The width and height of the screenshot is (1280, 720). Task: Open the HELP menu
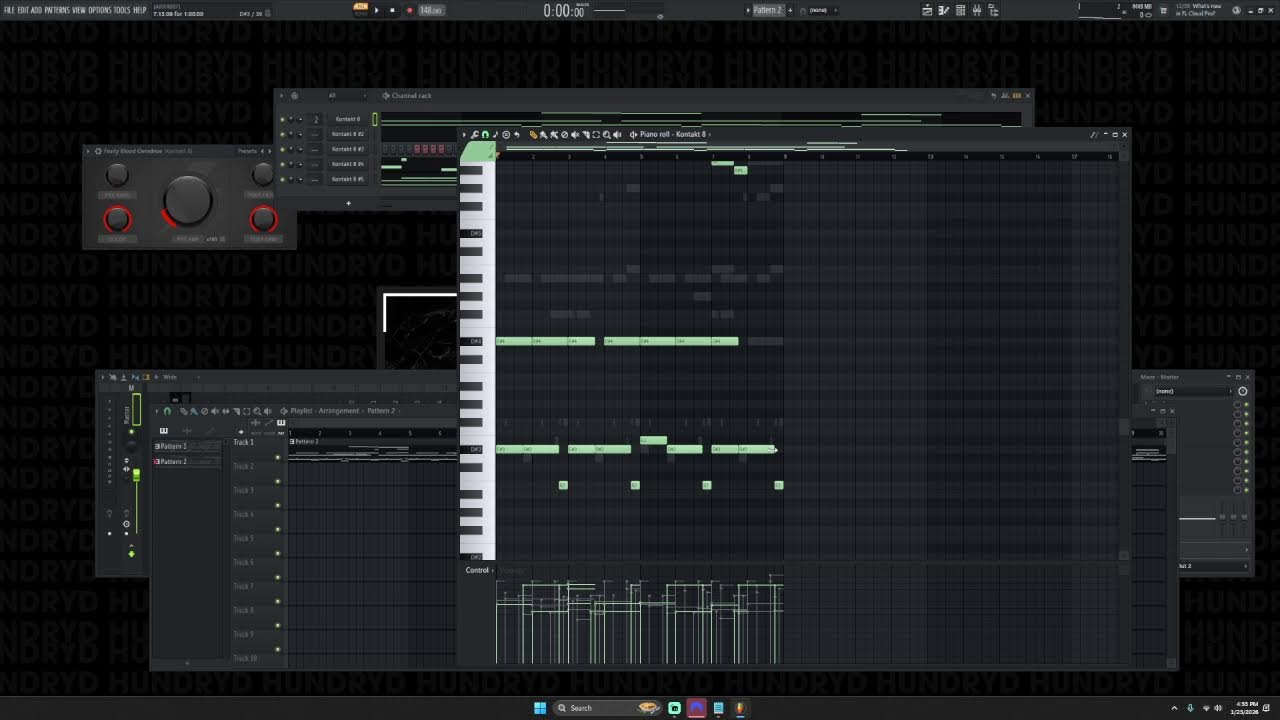140,10
